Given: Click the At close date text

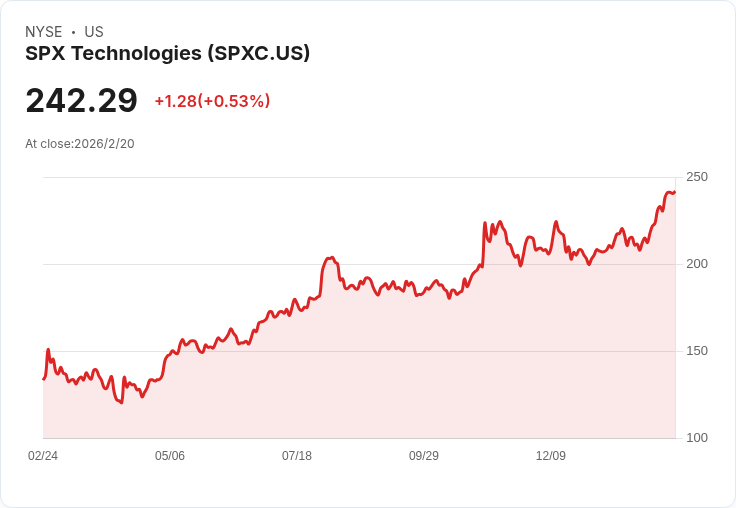Looking at the screenshot, I should 80,144.
